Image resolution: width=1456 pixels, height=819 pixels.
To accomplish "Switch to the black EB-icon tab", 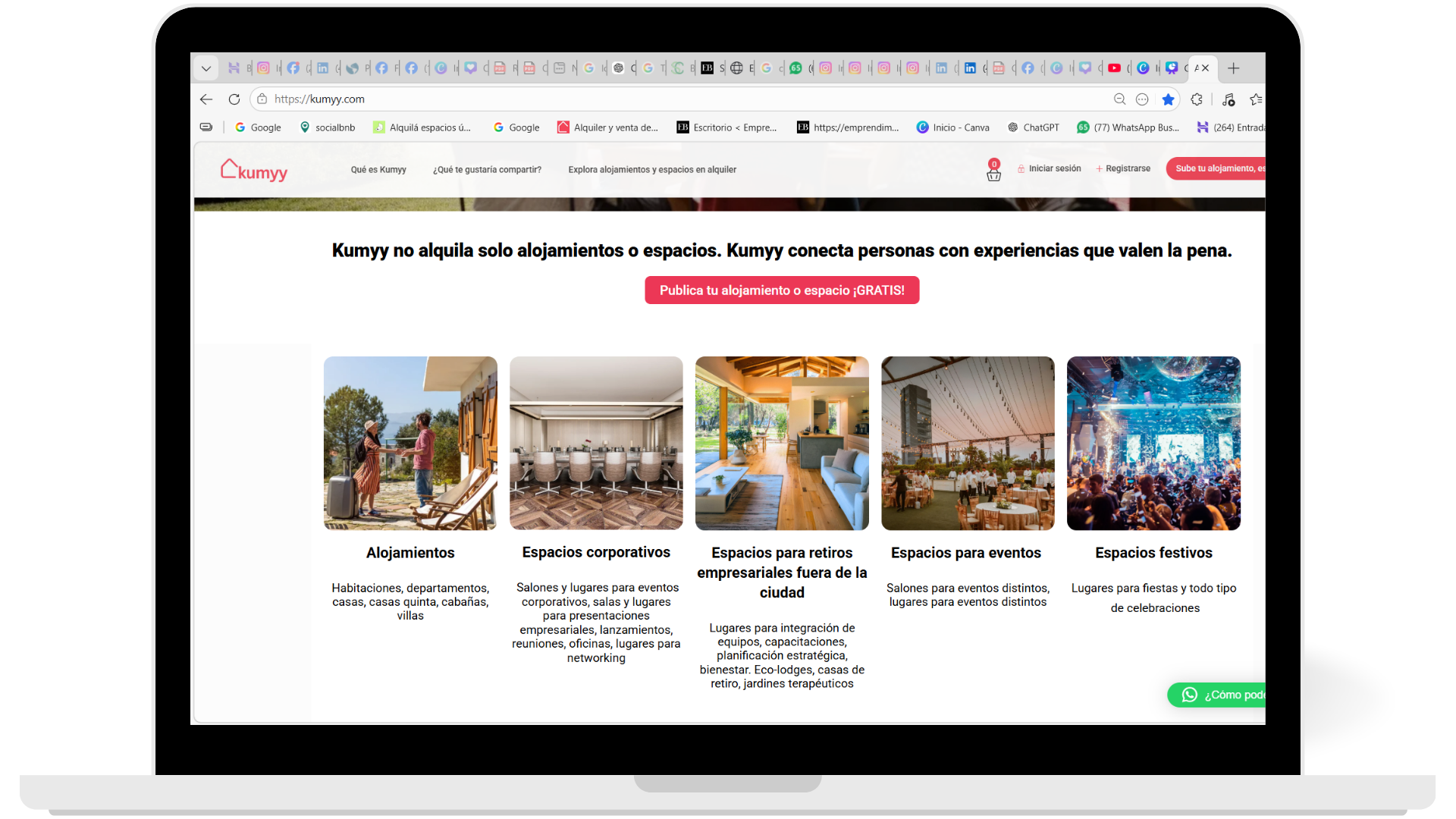I will (707, 68).
